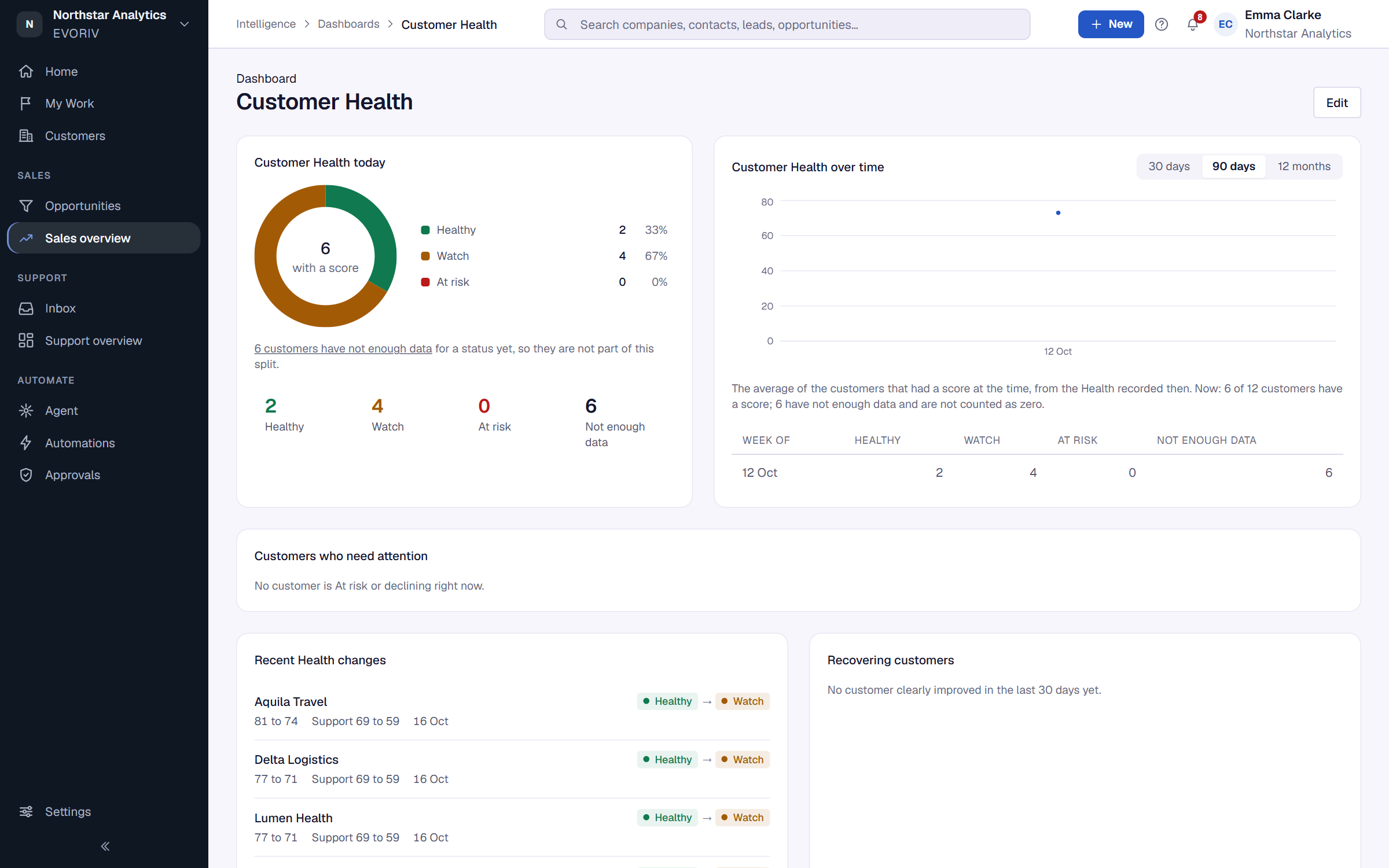1389x868 pixels.
Task: Open the Home sidebar icon
Action: [x=26, y=71]
